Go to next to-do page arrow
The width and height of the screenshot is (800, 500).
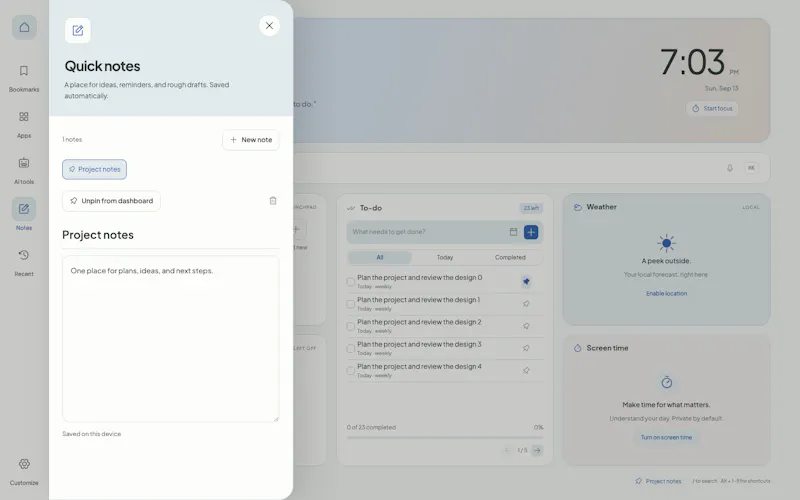(x=537, y=451)
